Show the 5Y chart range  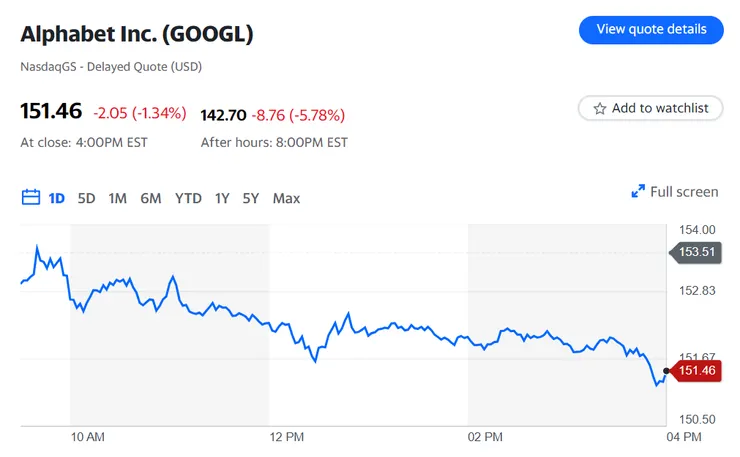click(x=250, y=198)
